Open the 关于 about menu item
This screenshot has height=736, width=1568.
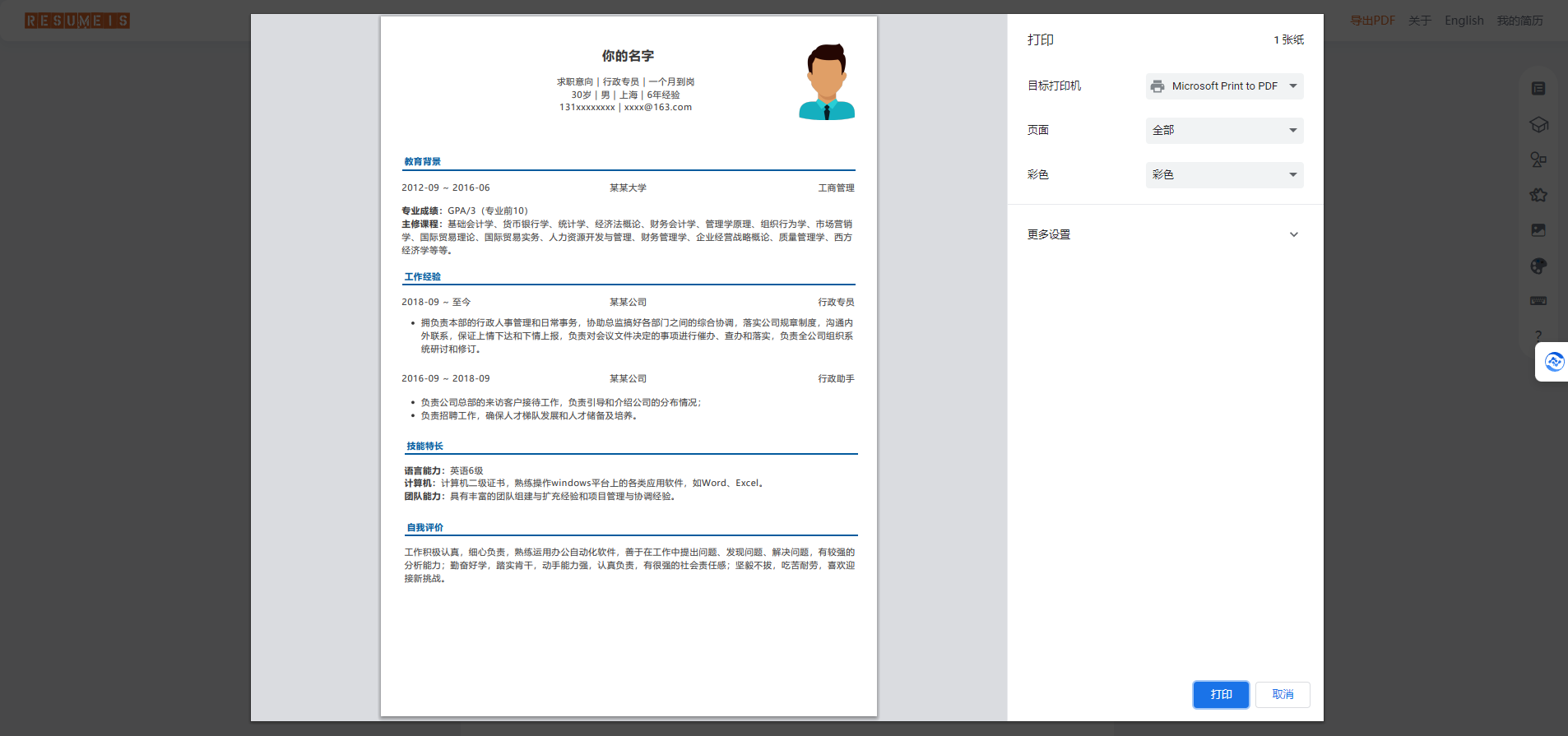1420,21
